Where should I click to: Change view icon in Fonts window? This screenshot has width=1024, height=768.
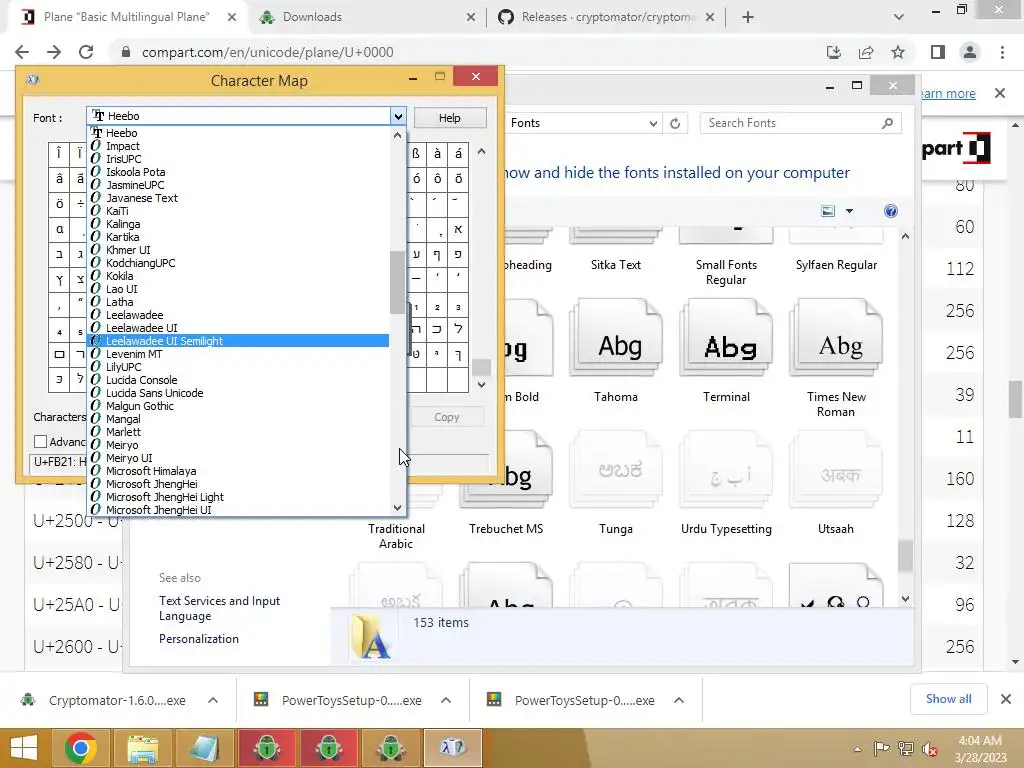click(828, 211)
